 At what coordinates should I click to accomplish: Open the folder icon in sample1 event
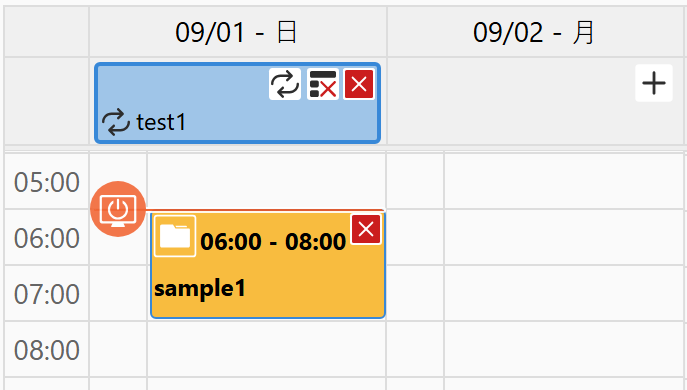coord(175,236)
